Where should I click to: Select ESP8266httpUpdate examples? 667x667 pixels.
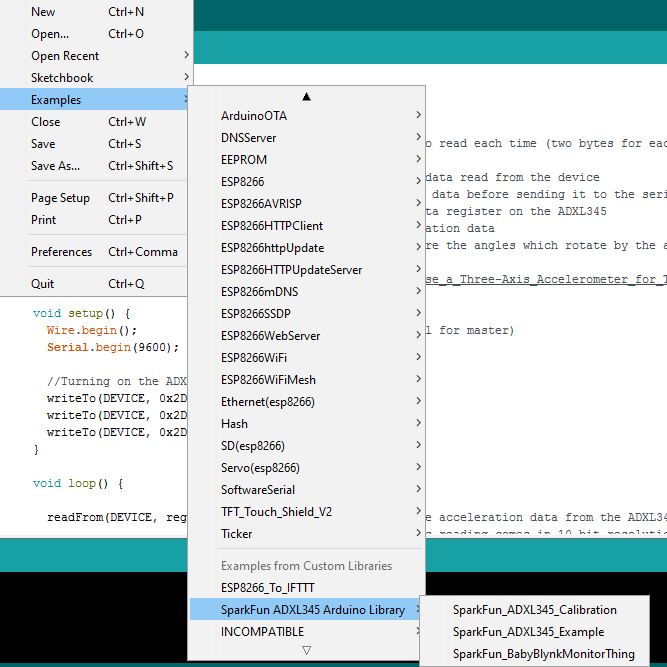[306, 248]
